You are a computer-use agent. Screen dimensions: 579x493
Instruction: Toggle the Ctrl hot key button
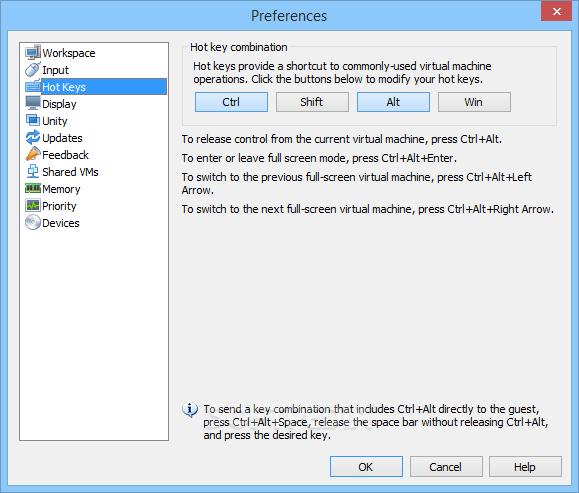tap(231, 102)
